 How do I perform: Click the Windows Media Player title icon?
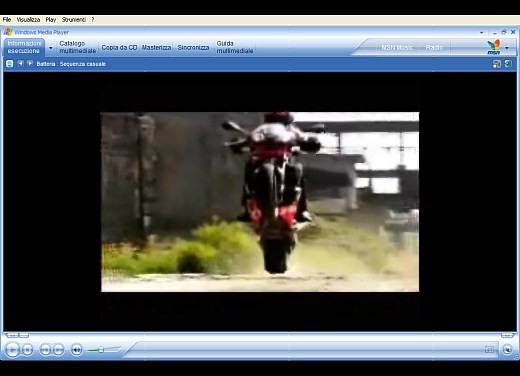8,32
